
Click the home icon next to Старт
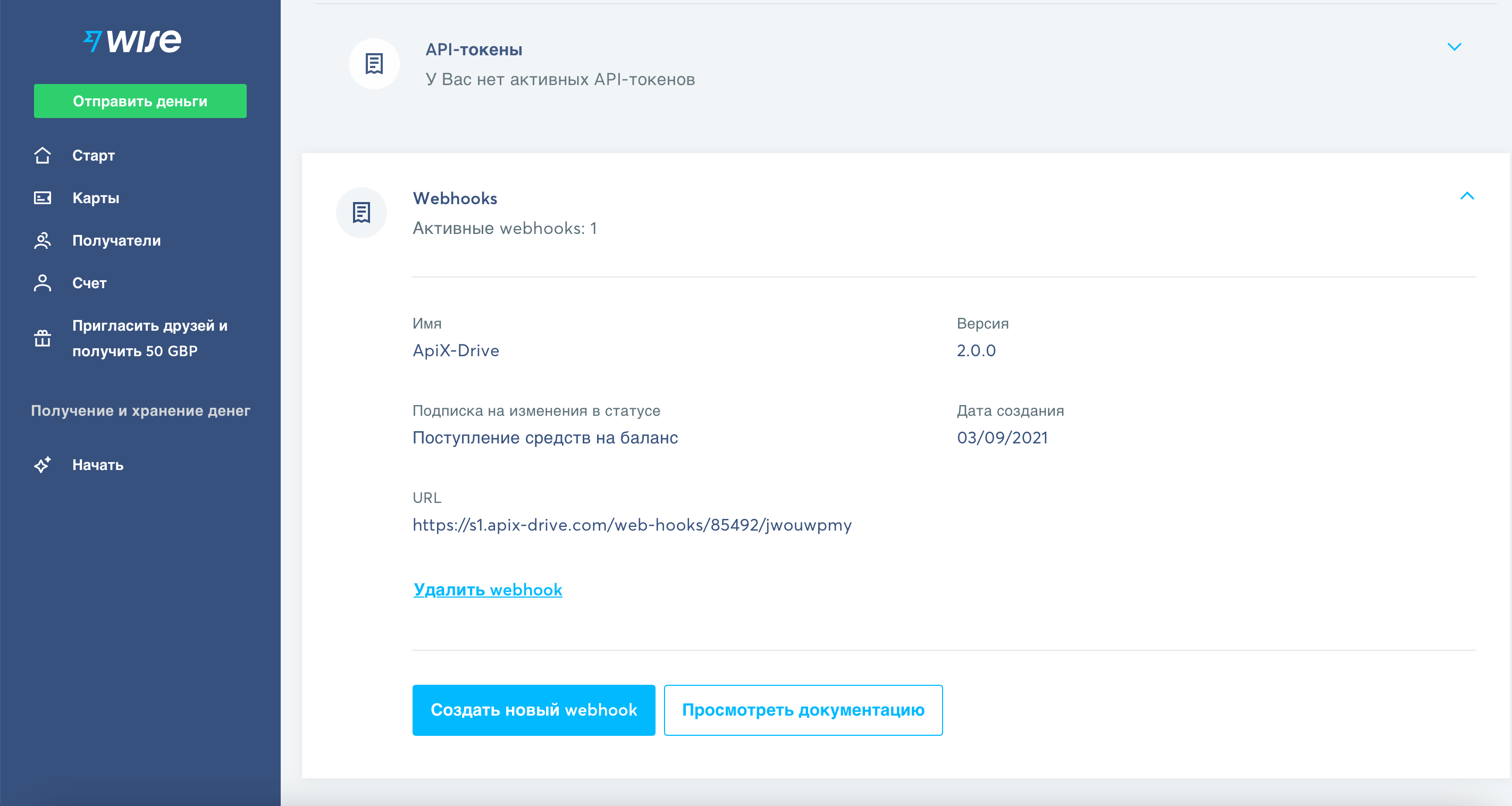pyautogui.click(x=42, y=156)
